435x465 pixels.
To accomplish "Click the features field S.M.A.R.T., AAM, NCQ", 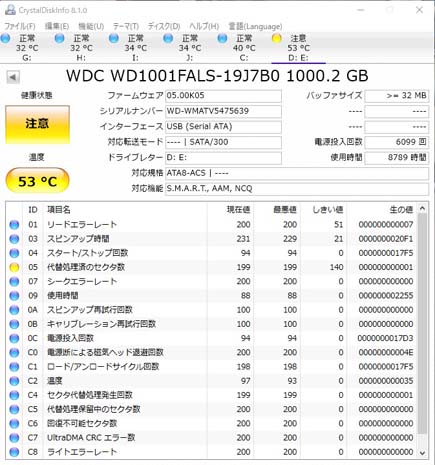I will pos(297,189).
